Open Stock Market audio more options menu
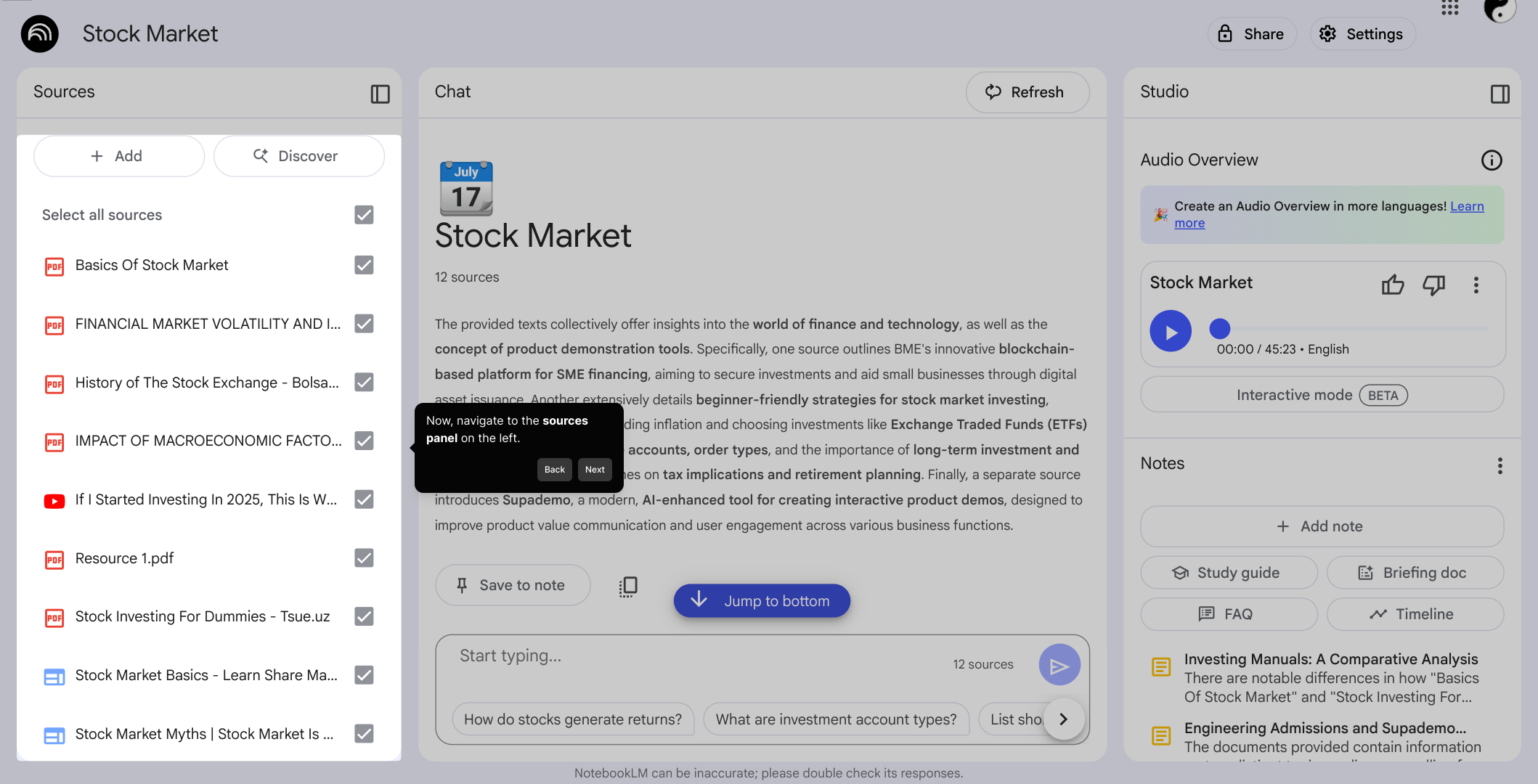 tap(1476, 285)
